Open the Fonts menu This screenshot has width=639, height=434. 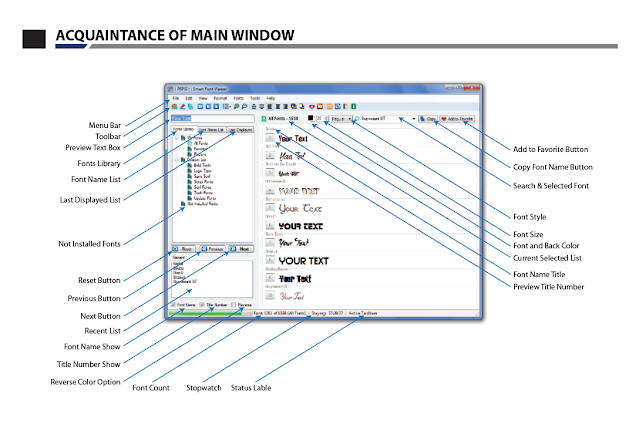pos(239,98)
